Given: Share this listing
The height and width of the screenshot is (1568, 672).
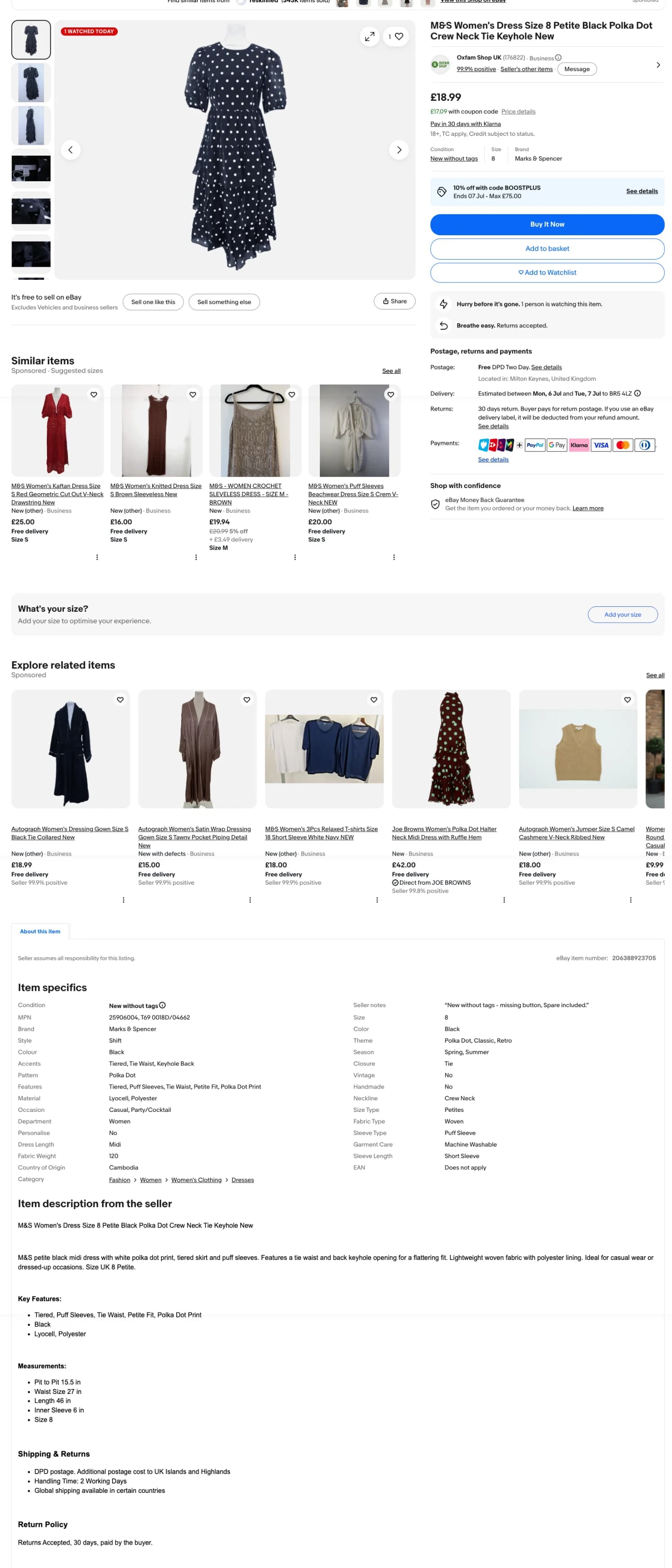Looking at the screenshot, I should coord(394,301).
